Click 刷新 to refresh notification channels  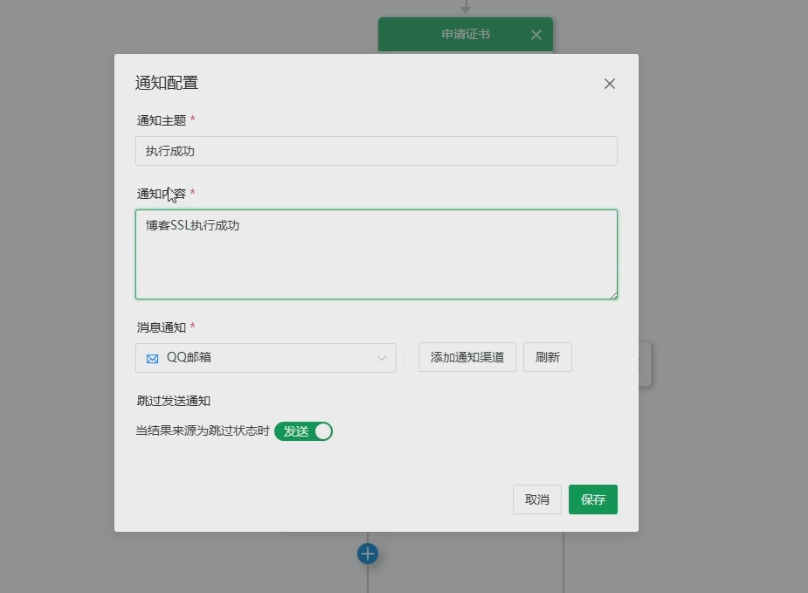point(547,357)
